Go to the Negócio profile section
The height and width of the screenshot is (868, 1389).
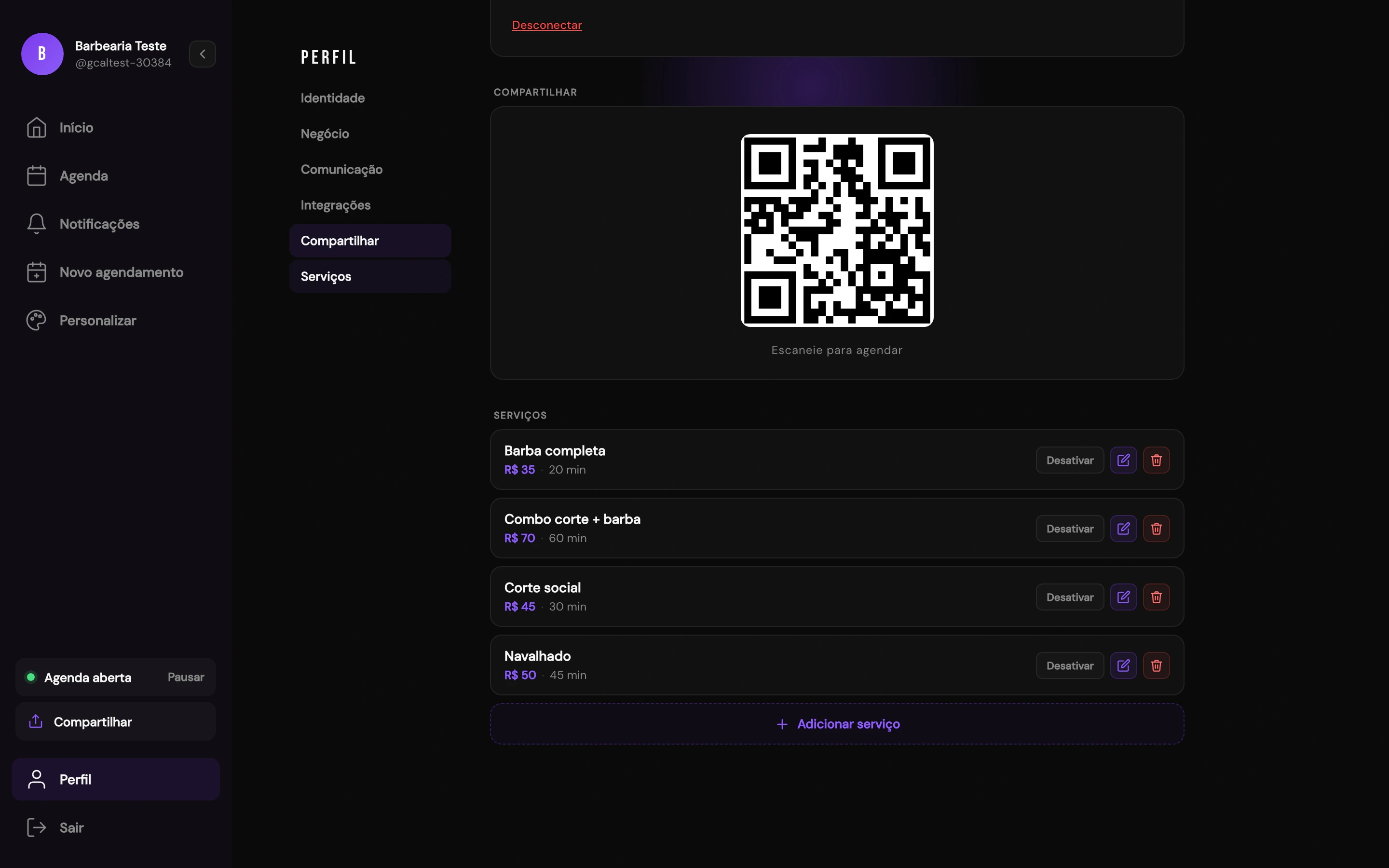pyautogui.click(x=370, y=134)
